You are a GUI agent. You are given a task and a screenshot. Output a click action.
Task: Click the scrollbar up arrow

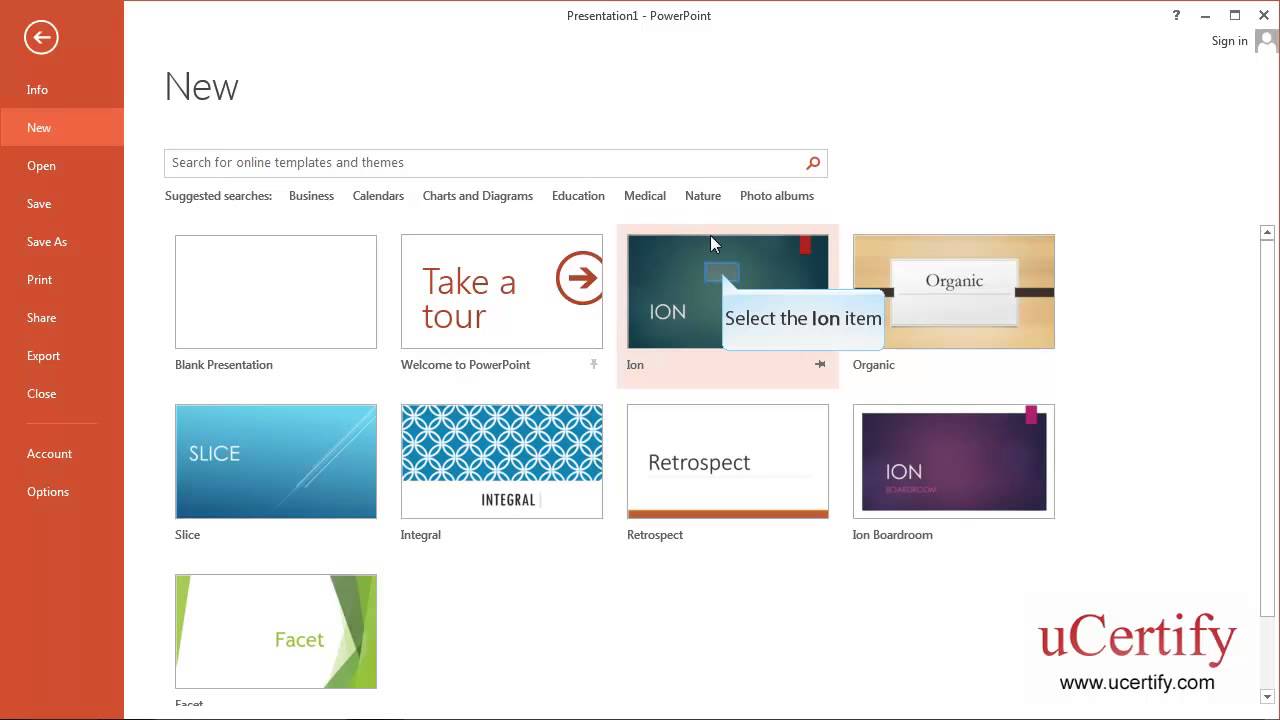(x=1267, y=233)
